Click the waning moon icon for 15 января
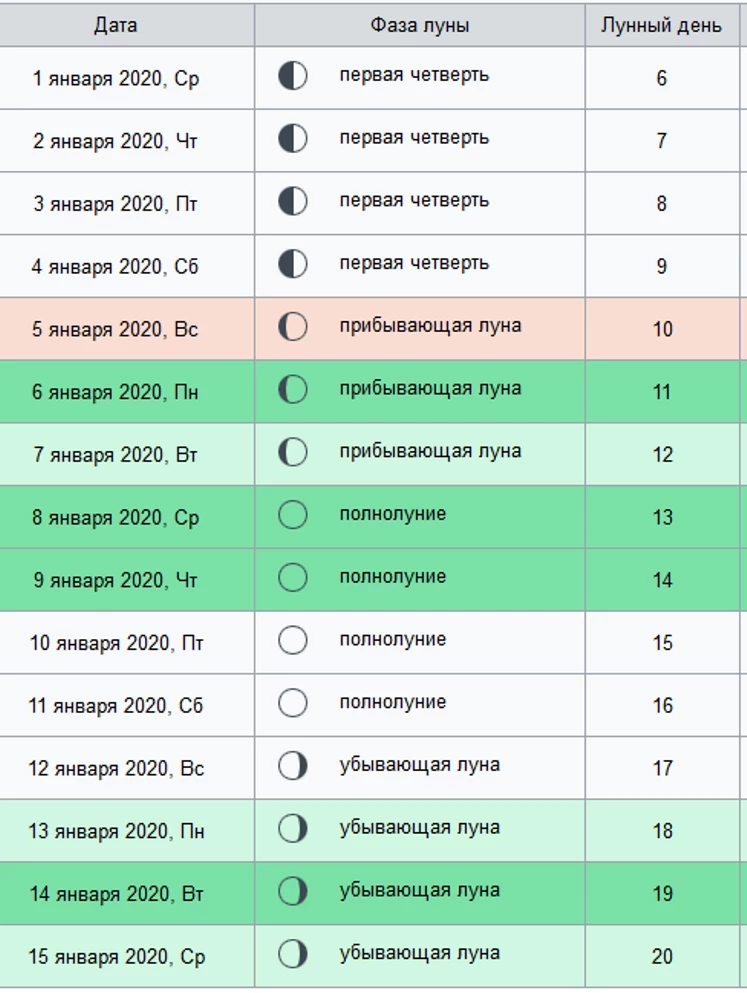747x993 pixels. tap(292, 954)
